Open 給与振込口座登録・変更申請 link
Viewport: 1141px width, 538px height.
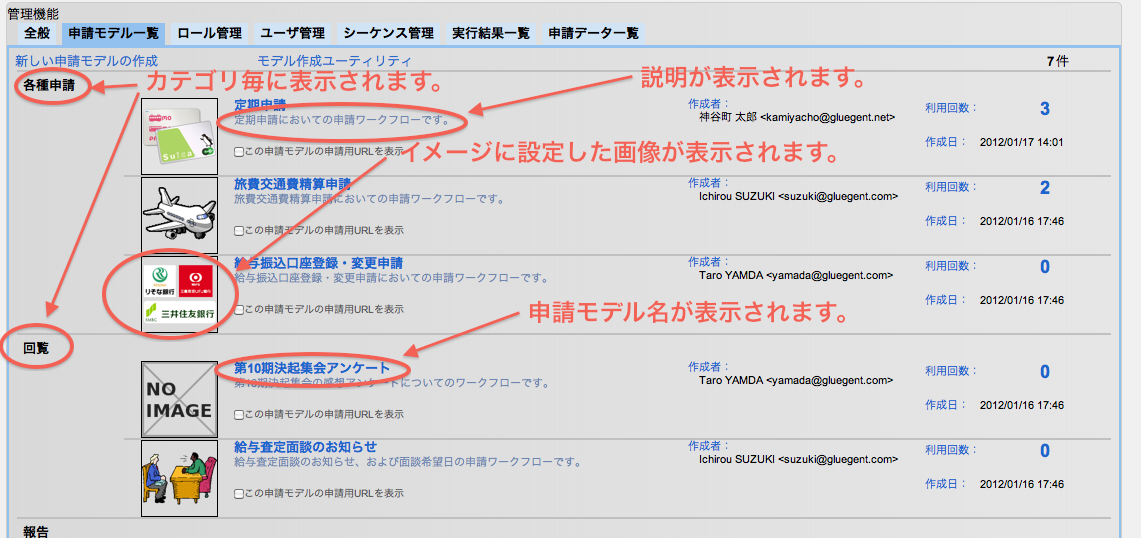click(319, 263)
